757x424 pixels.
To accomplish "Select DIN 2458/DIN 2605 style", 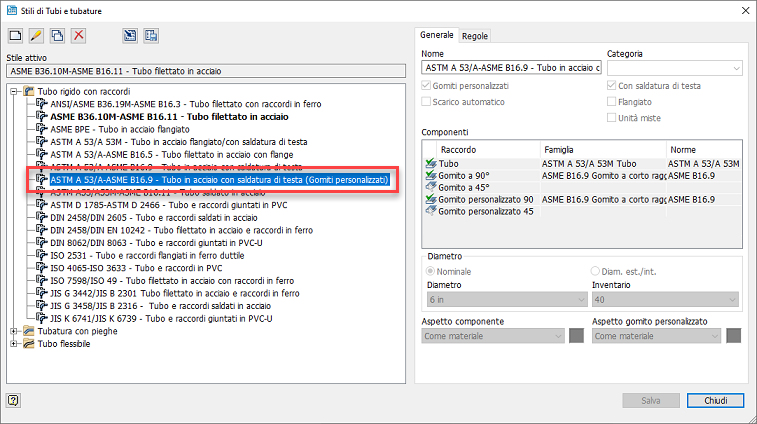I will 154,217.
